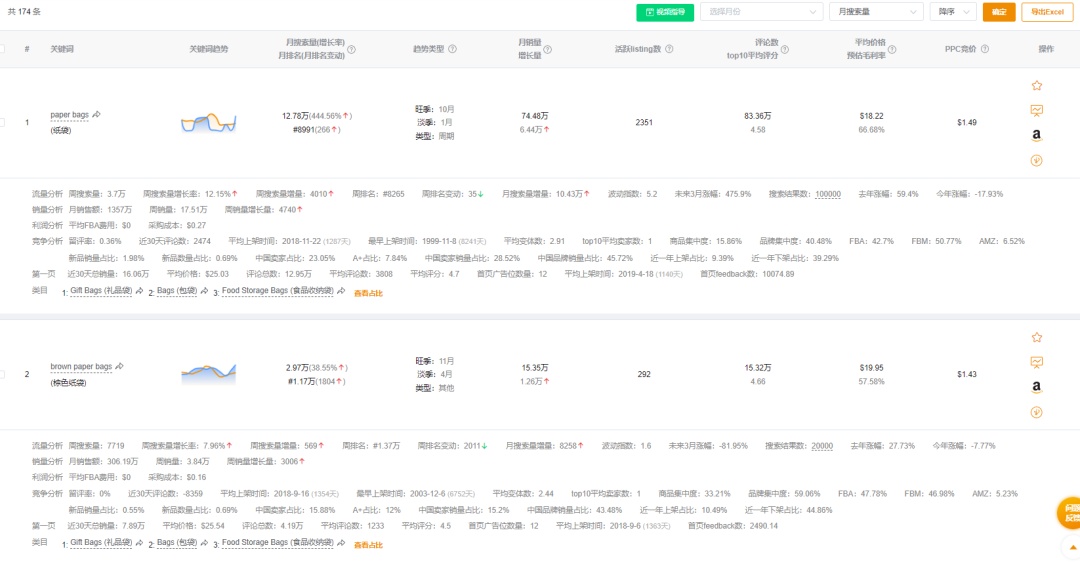Click help icon beside 活跃listing数 header
Viewport: 1080px width, 564px height.
click(x=669, y=49)
